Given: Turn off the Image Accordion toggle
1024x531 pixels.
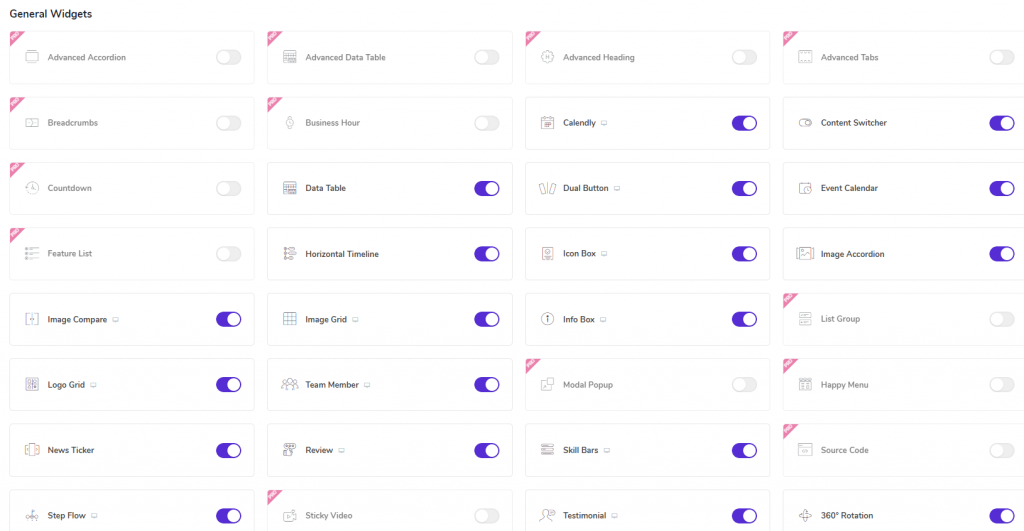Looking at the screenshot, I should 1001,254.
